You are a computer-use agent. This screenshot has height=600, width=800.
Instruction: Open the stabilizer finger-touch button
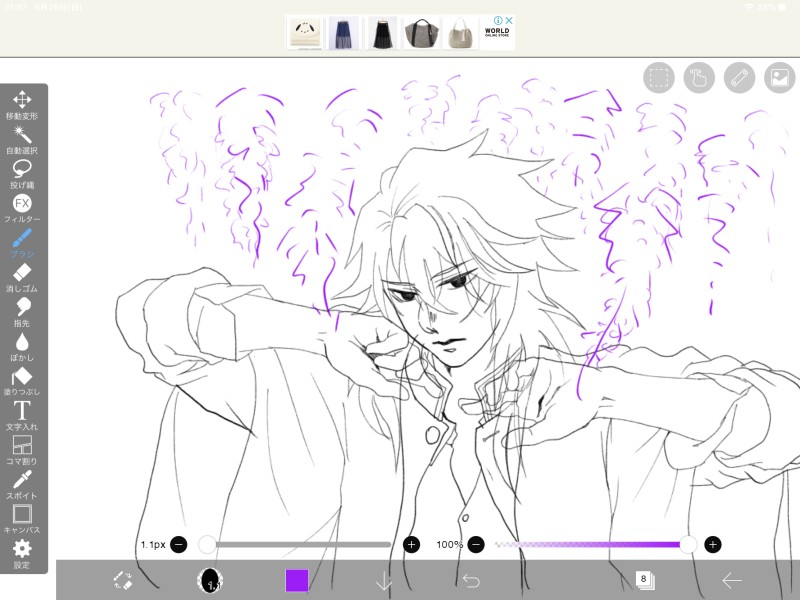699,78
